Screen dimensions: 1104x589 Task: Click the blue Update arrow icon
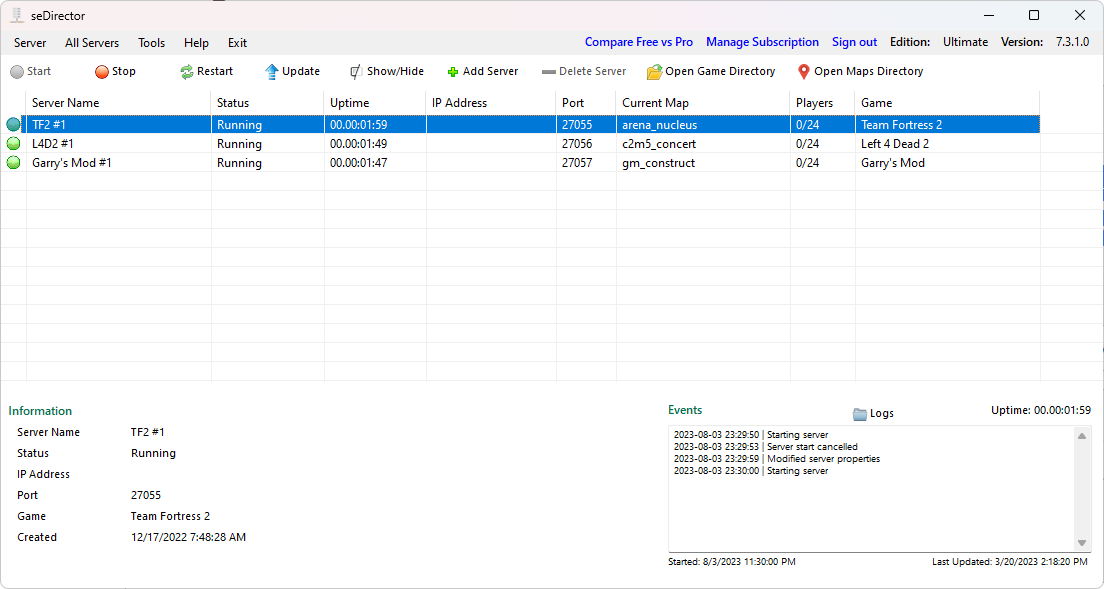pos(272,72)
